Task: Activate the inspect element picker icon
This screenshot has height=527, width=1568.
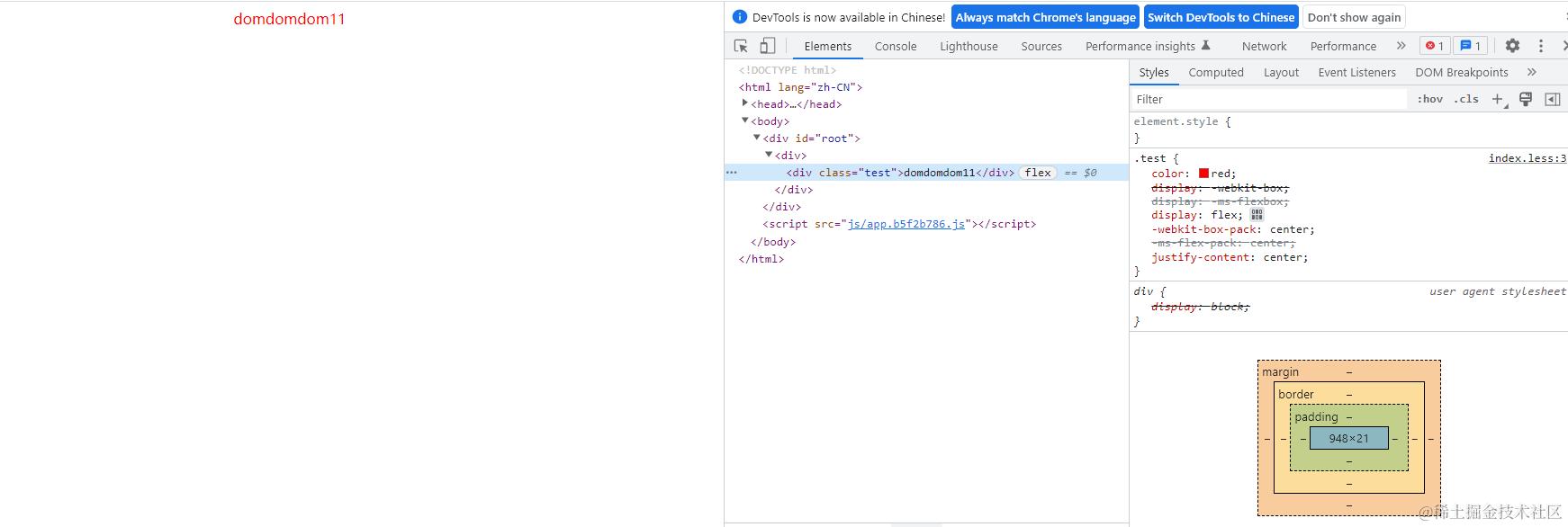Action: coord(741,46)
